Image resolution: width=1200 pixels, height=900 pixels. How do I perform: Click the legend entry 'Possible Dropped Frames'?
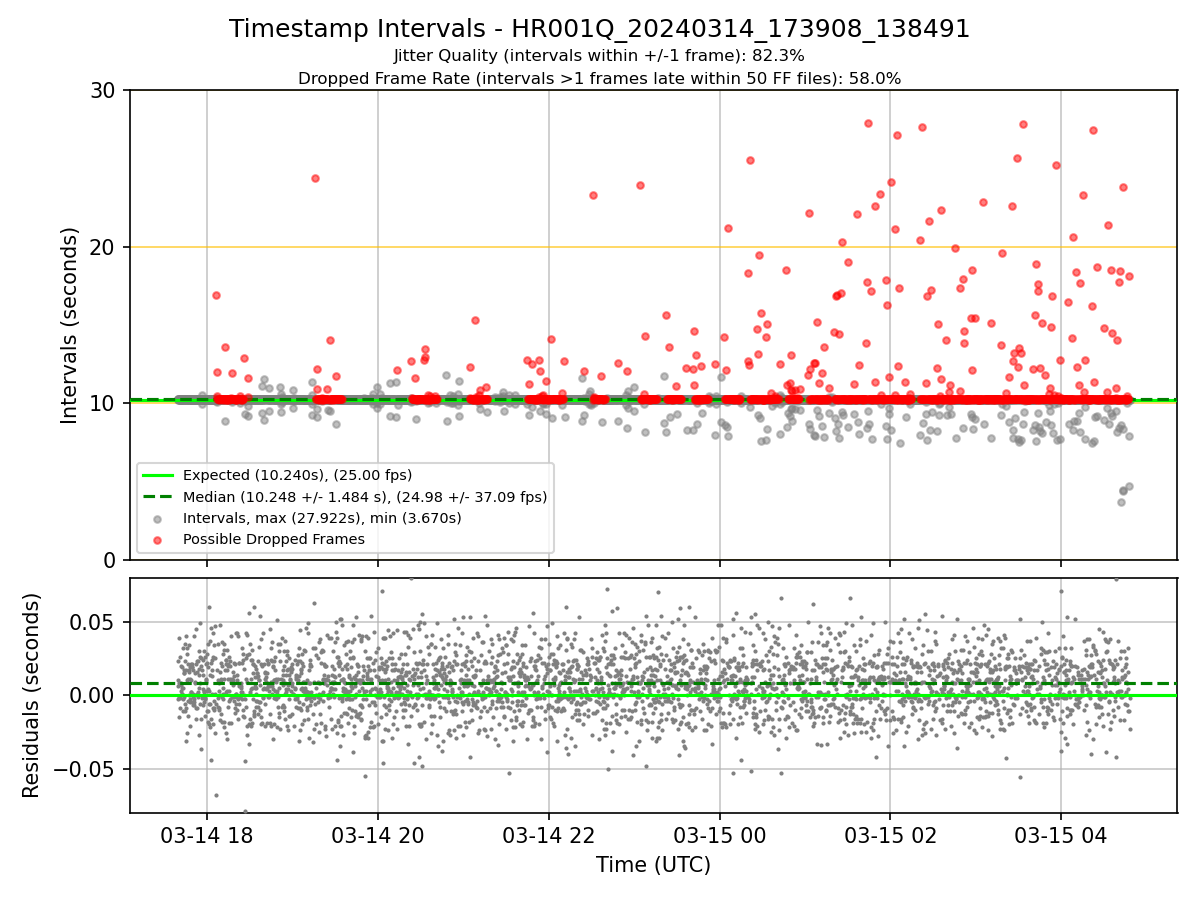tap(273, 539)
